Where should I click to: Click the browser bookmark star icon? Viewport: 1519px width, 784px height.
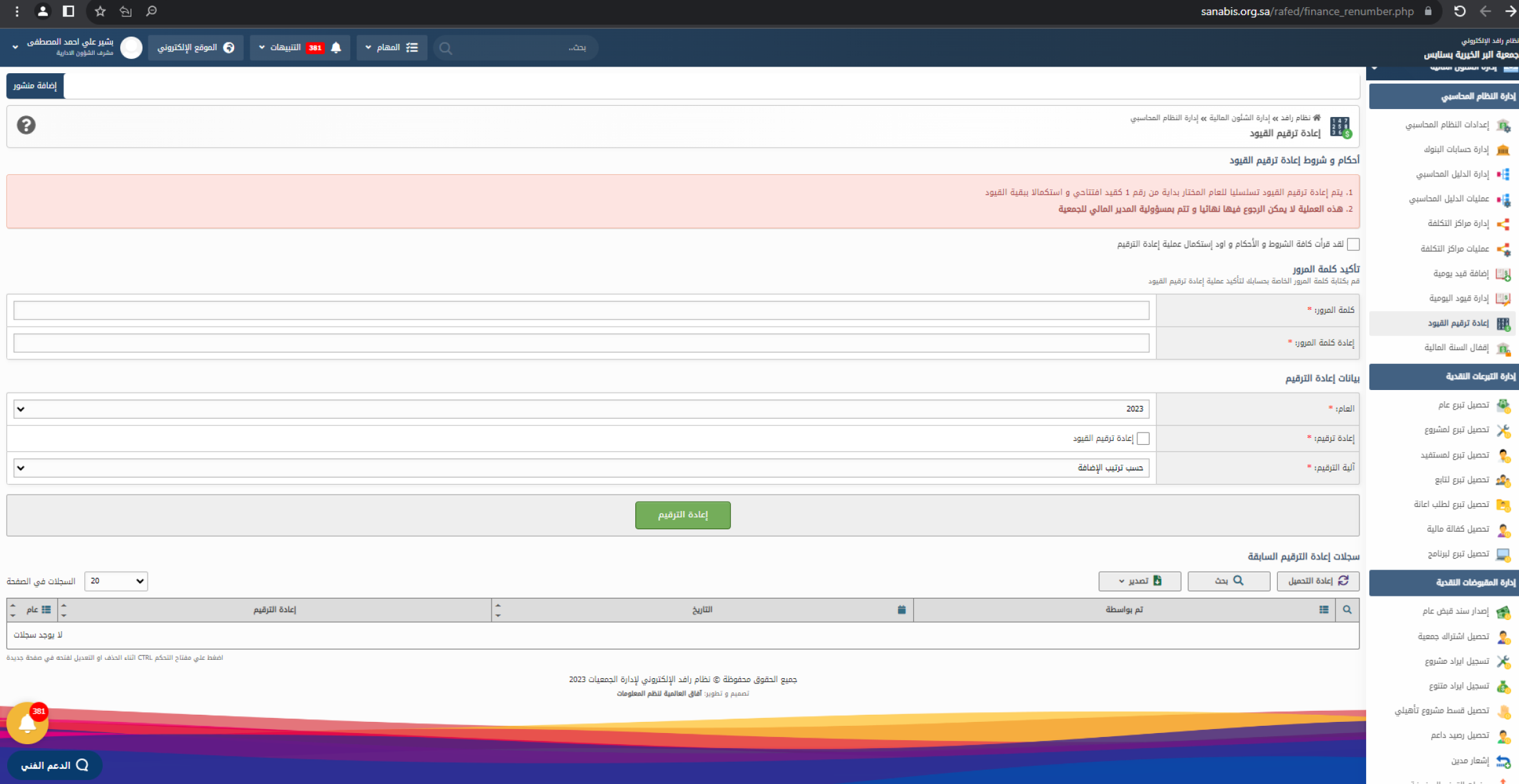pos(100,11)
